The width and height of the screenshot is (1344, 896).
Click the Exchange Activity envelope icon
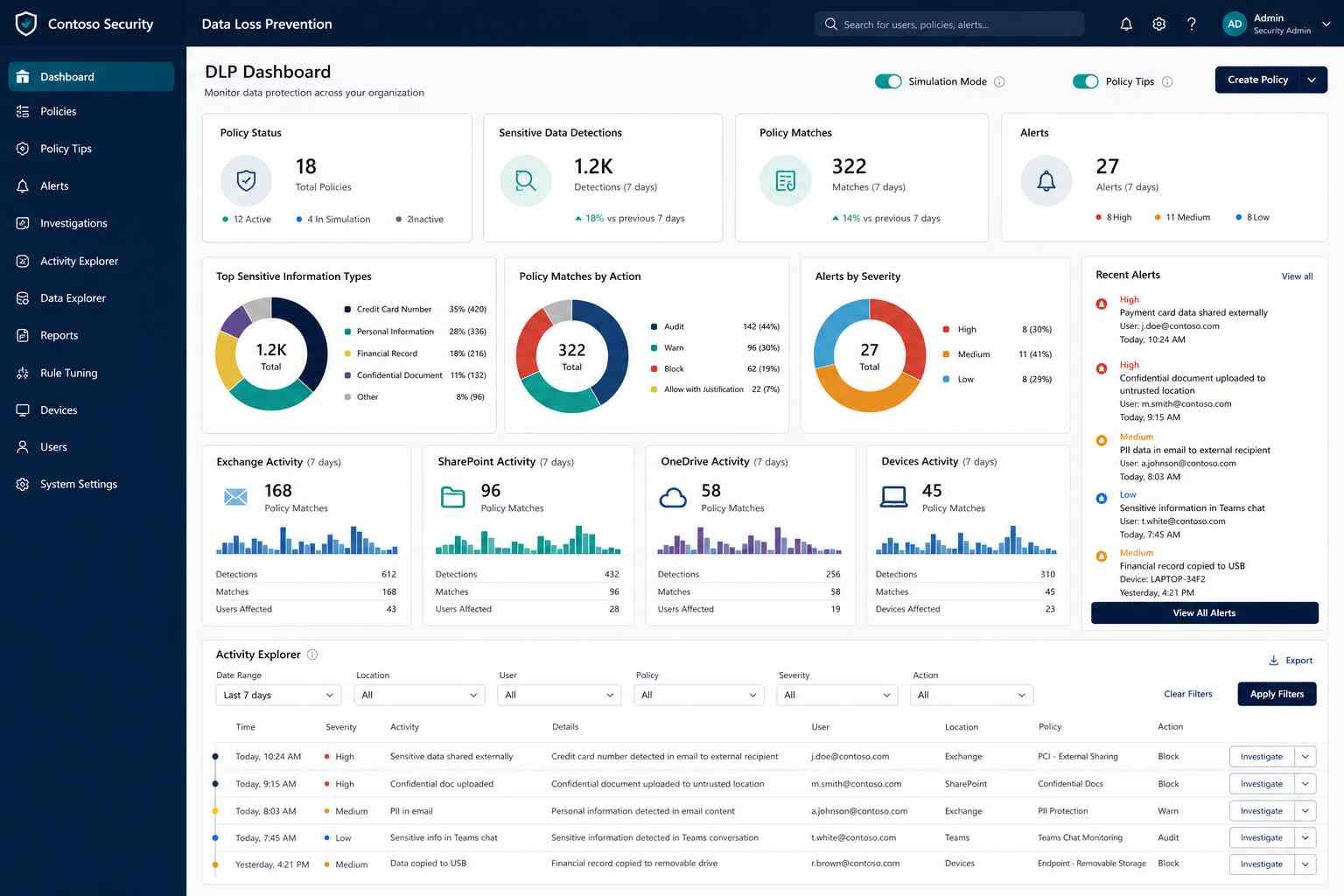tap(235, 497)
